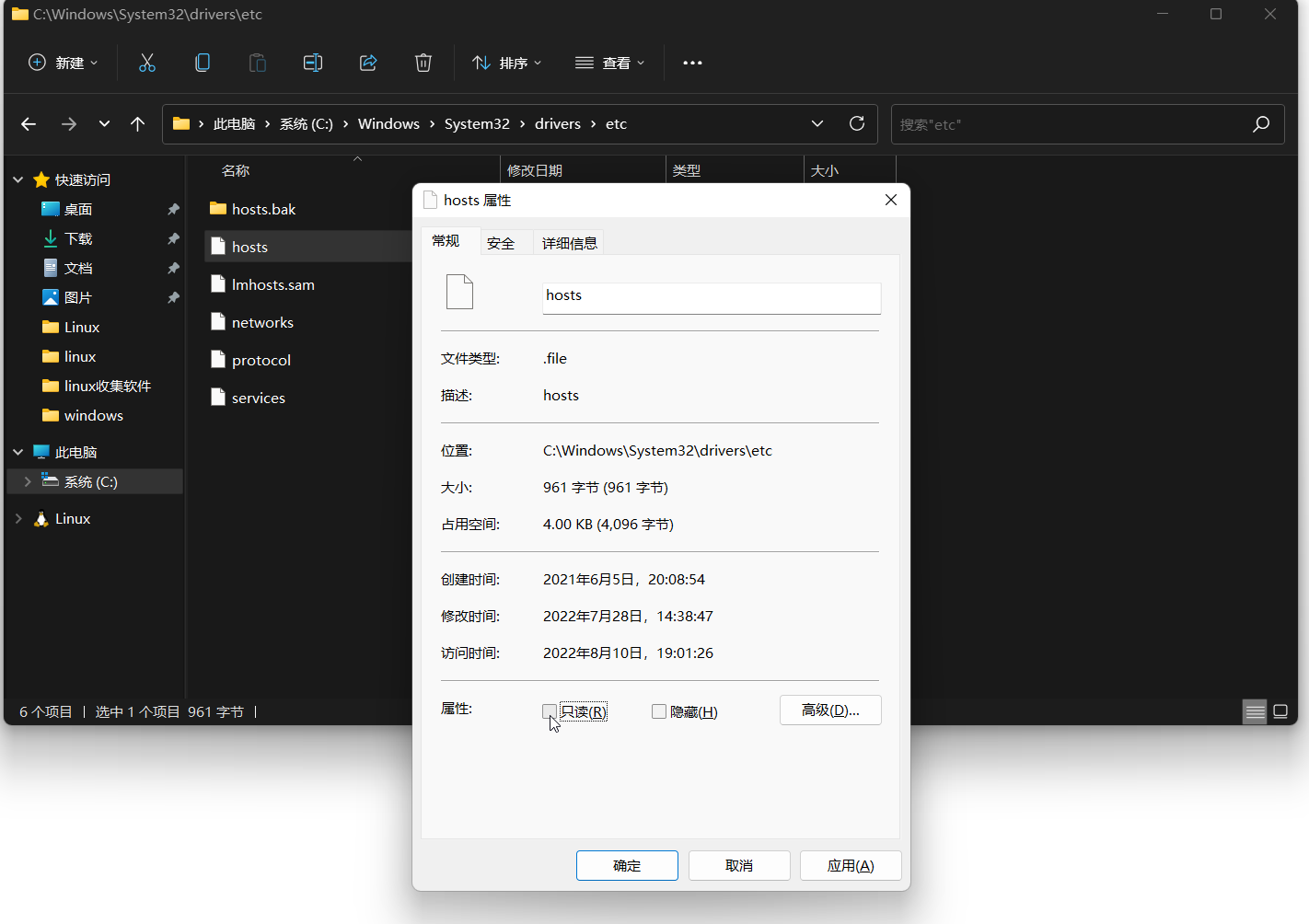Switch to details view icon in status bar

(x=1255, y=711)
